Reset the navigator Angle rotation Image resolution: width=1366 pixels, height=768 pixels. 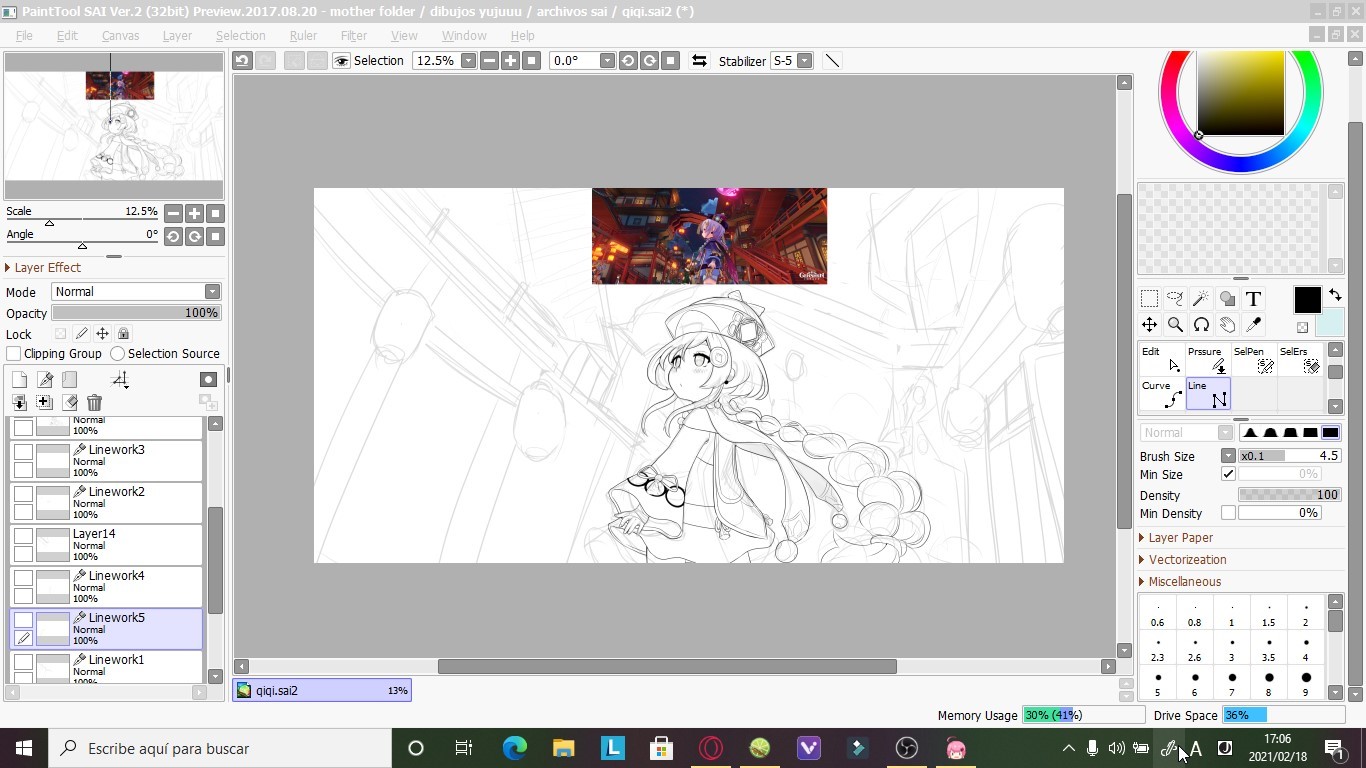coord(215,237)
